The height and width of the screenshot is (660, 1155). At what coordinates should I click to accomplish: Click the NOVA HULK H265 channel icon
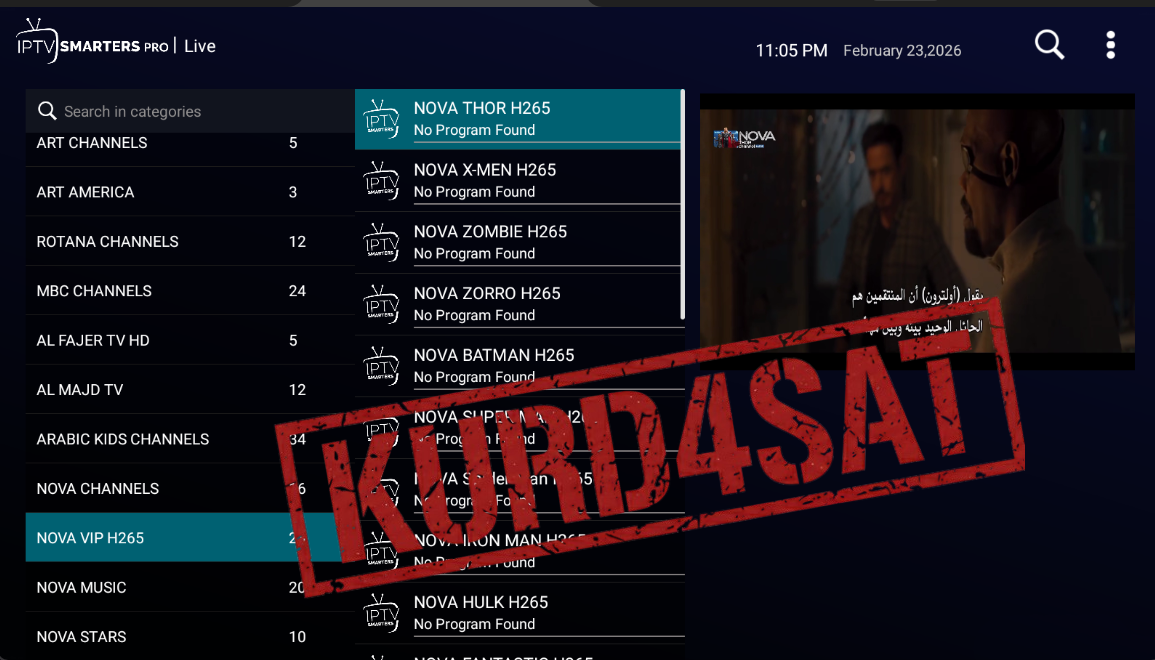coord(381,613)
